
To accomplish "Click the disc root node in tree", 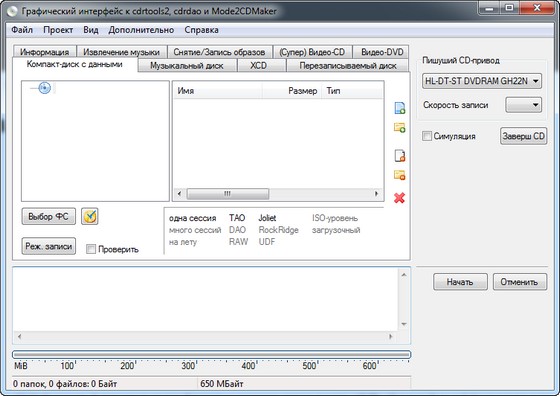I will coord(44,88).
